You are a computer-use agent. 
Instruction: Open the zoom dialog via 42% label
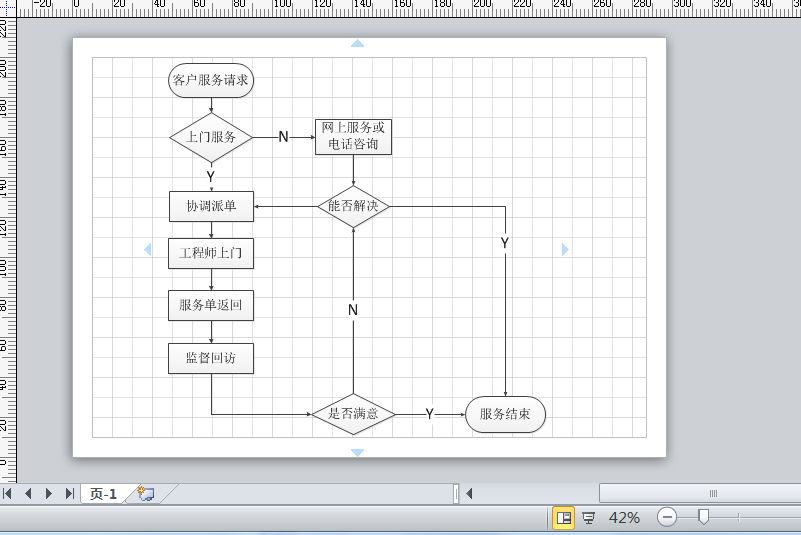click(x=624, y=518)
